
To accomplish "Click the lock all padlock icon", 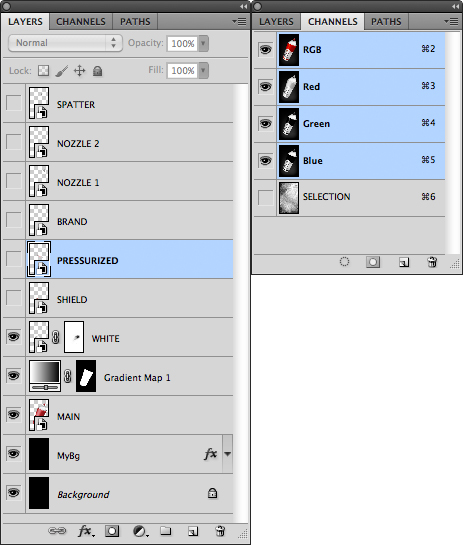I will pyautogui.click(x=98, y=71).
